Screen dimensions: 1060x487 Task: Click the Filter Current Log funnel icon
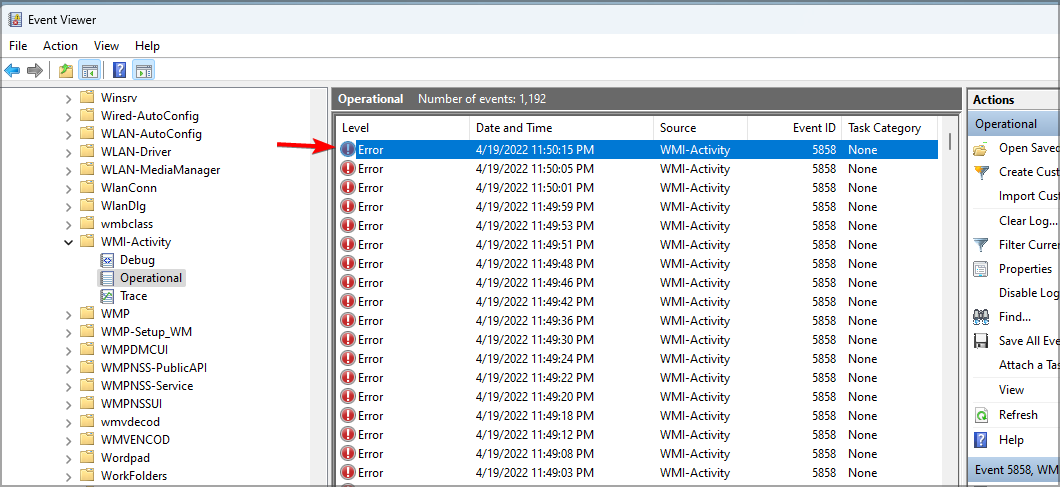pos(981,244)
